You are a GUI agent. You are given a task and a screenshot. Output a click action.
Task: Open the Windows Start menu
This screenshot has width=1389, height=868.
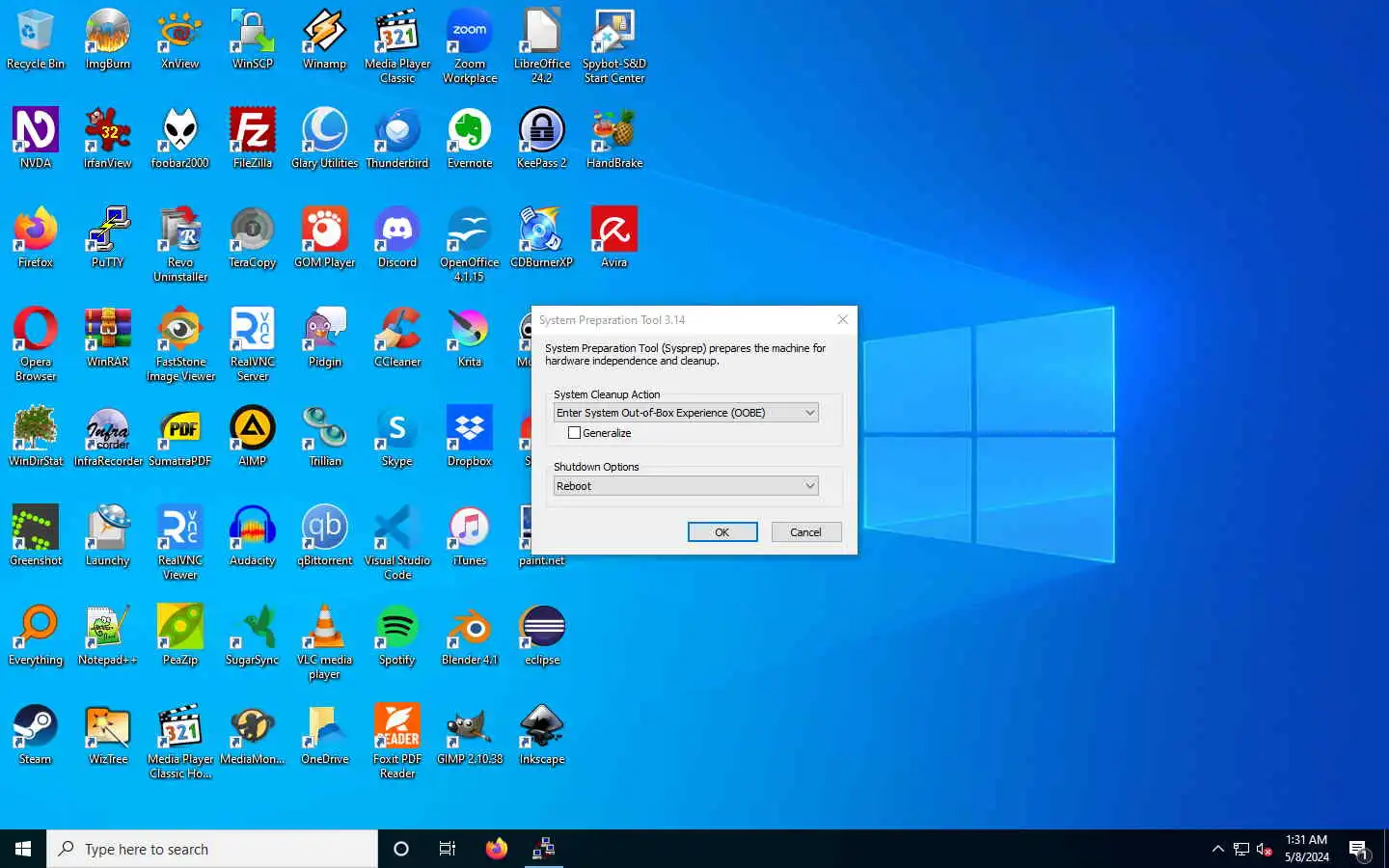point(23,849)
